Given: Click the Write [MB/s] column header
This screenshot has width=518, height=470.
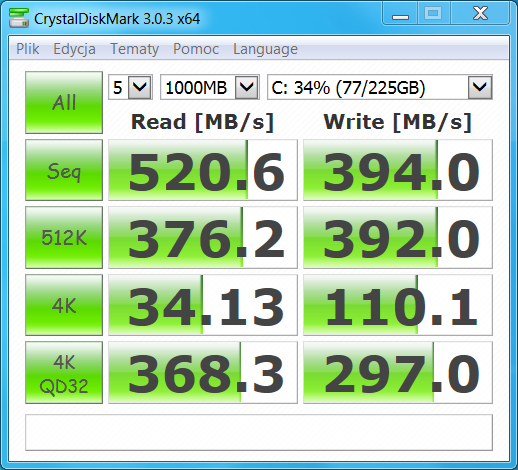Looking at the screenshot, I should 397,122.
